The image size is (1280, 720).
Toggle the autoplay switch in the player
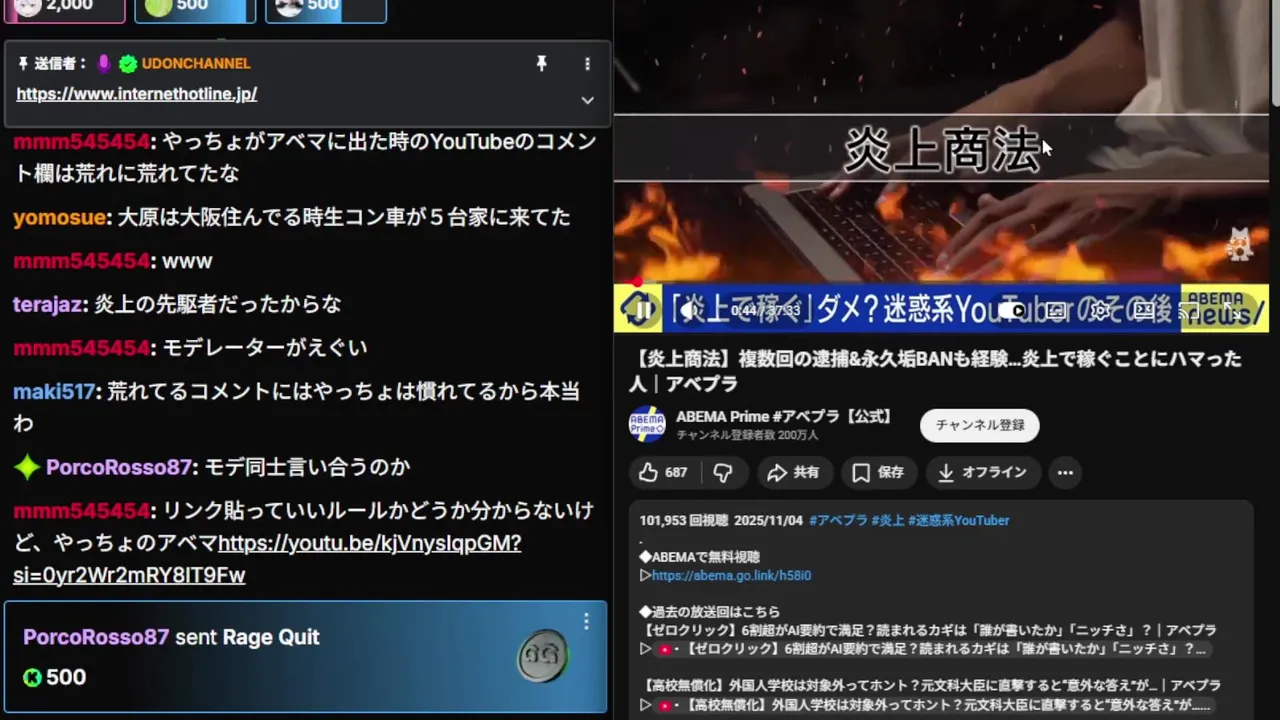(x=1010, y=310)
